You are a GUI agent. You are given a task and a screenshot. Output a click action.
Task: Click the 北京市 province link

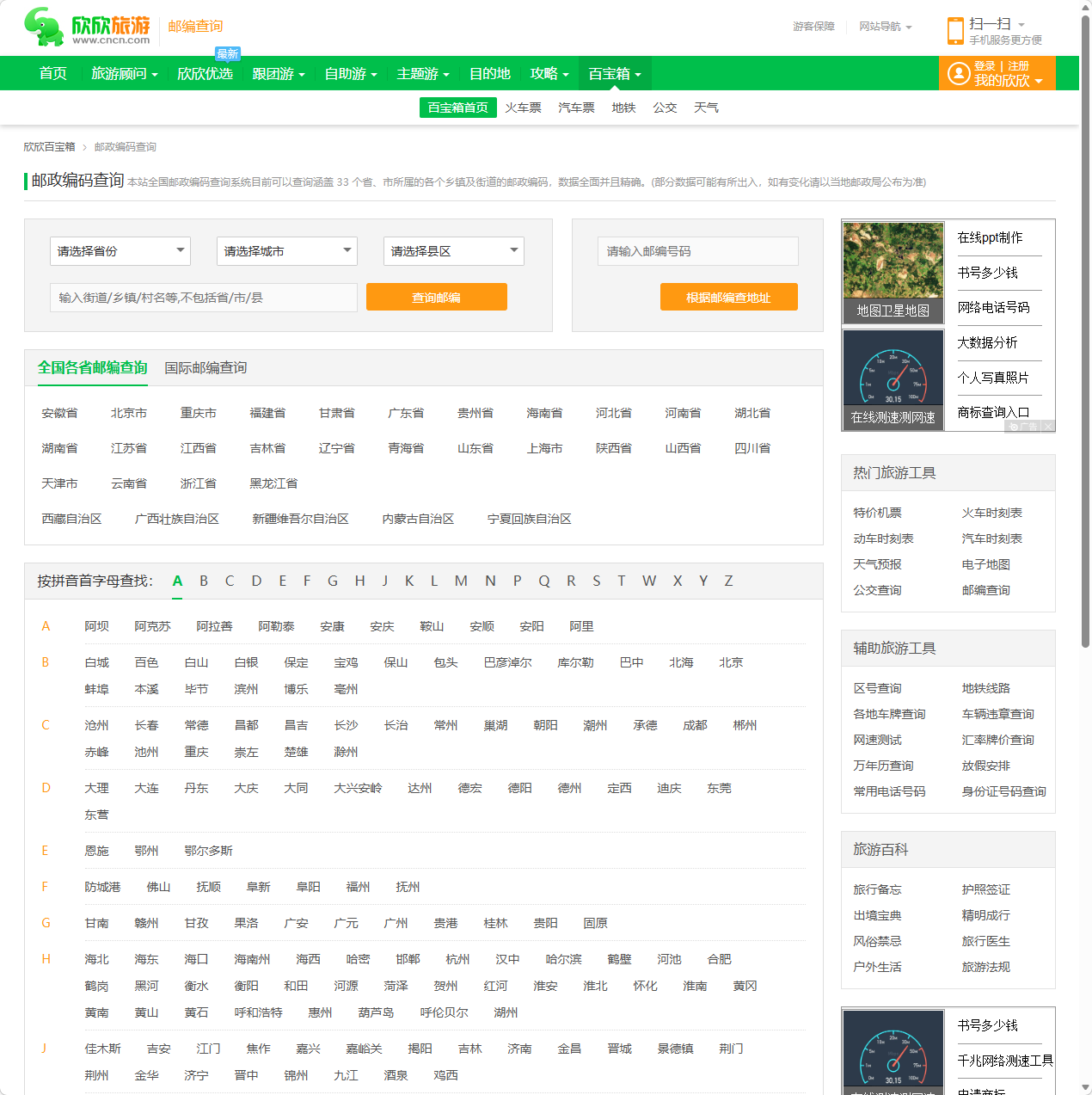tap(128, 412)
